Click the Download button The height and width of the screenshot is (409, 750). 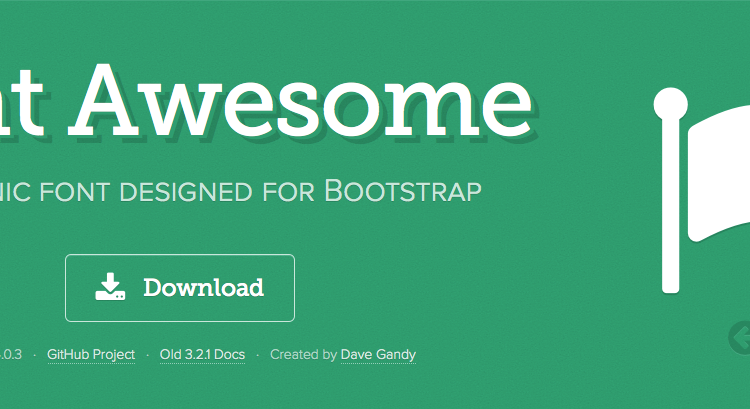(x=180, y=288)
